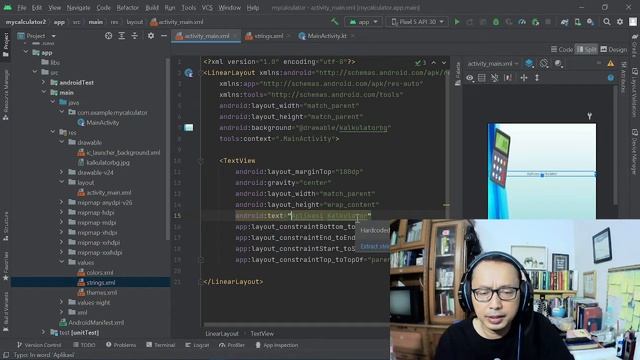Image resolution: width=640 pixels, height=360 pixels.
Task: Open the Device Manager phone icon in toolbar
Action: 578,22
